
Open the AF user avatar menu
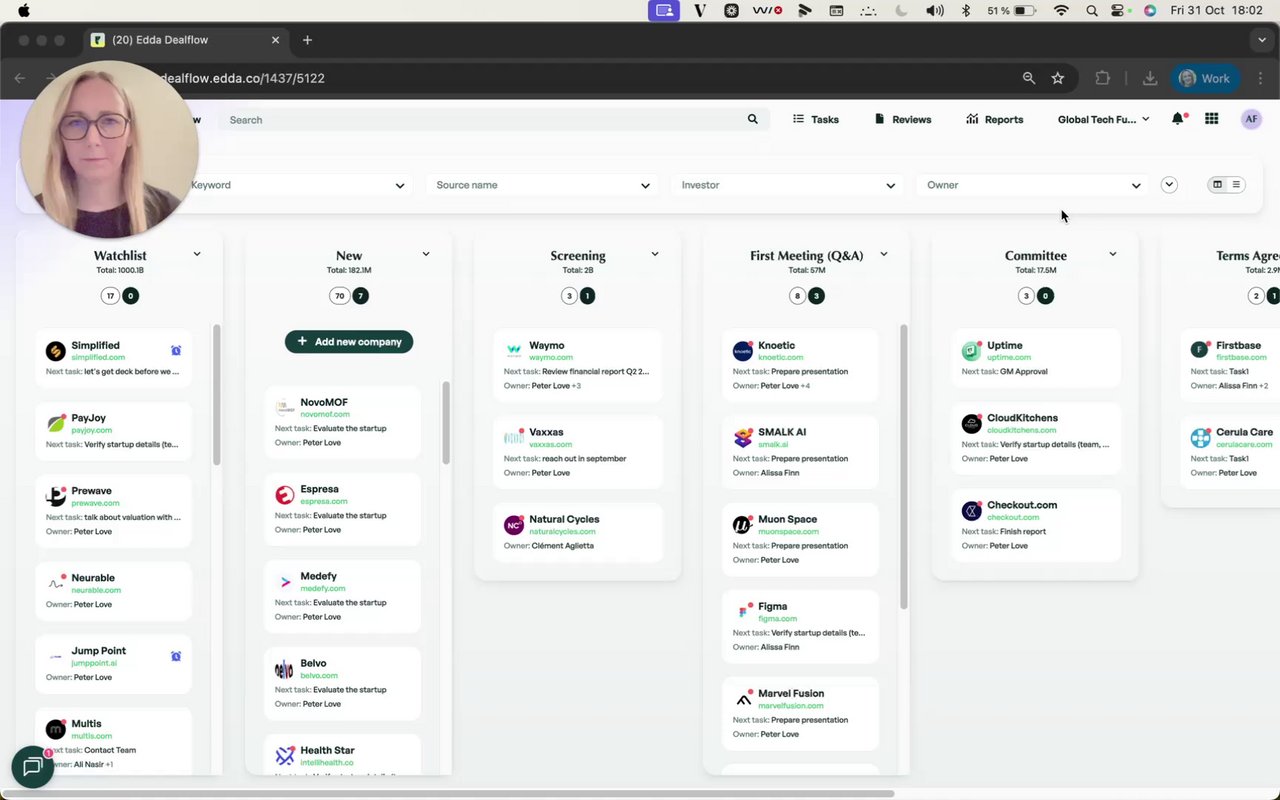(x=1251, y=119)
